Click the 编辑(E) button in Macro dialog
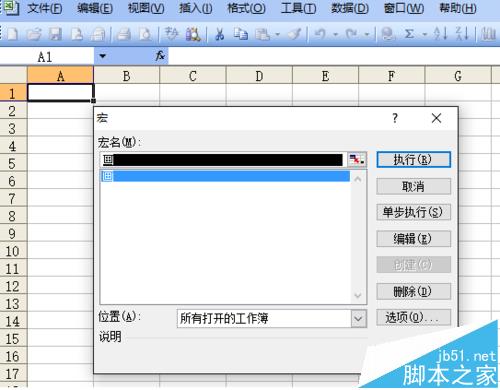Image resolution: width=500 pixels, height=390 pixels. pos(413,239)
